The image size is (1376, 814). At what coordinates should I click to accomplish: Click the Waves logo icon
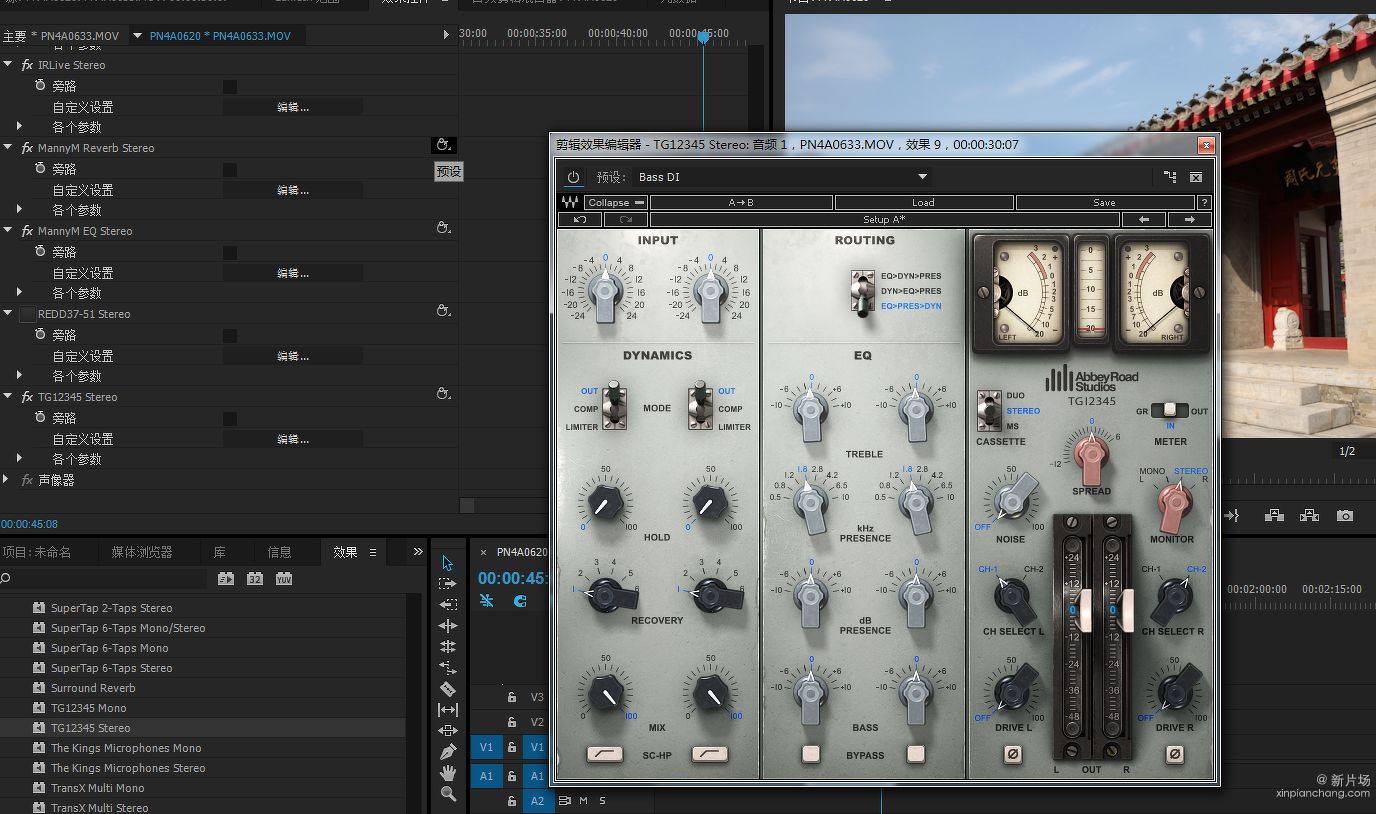coord(571,202)
